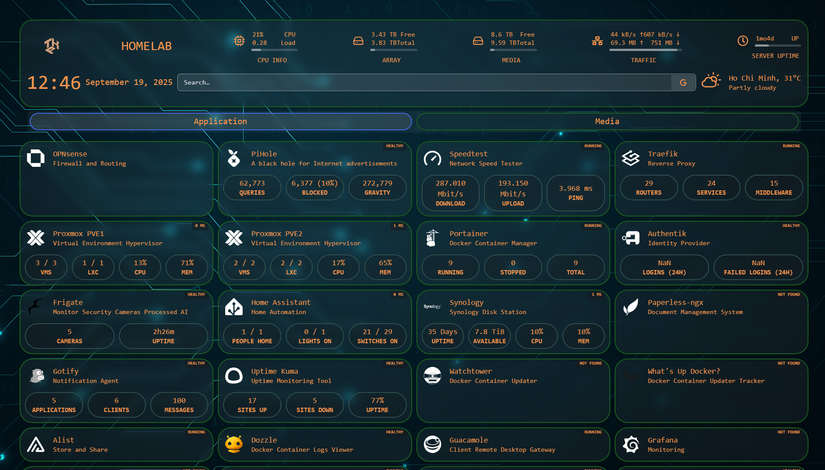Click Frigate 5 Cameras stat
Viewport: 825px width, 470px height.
pos(69,336)
